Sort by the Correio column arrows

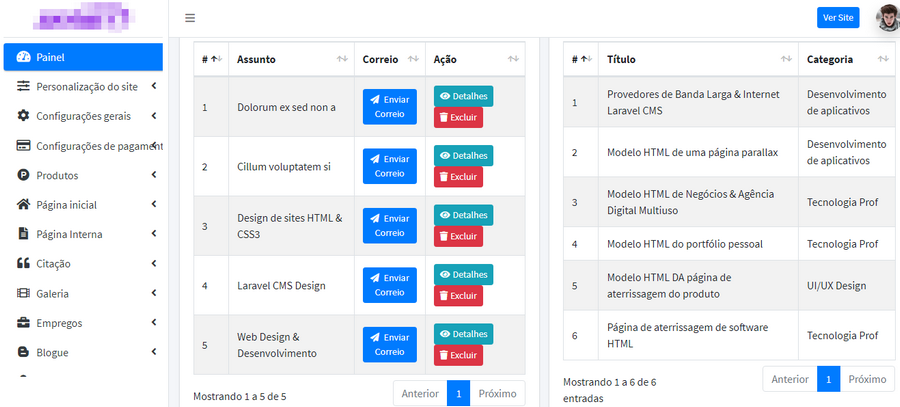(413, 59)
